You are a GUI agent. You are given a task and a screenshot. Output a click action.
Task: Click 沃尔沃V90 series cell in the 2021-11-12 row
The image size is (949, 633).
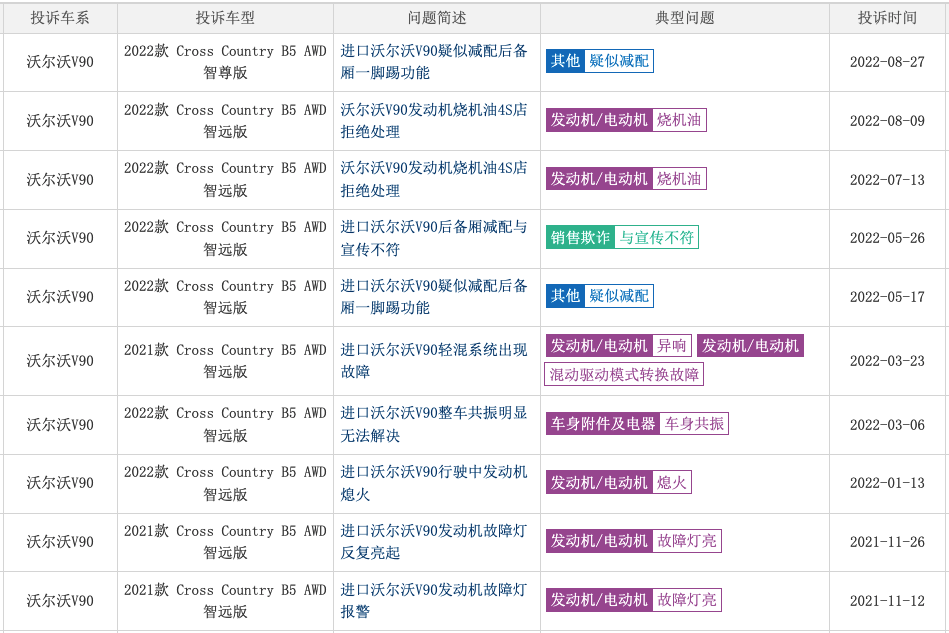coord(60,601)
